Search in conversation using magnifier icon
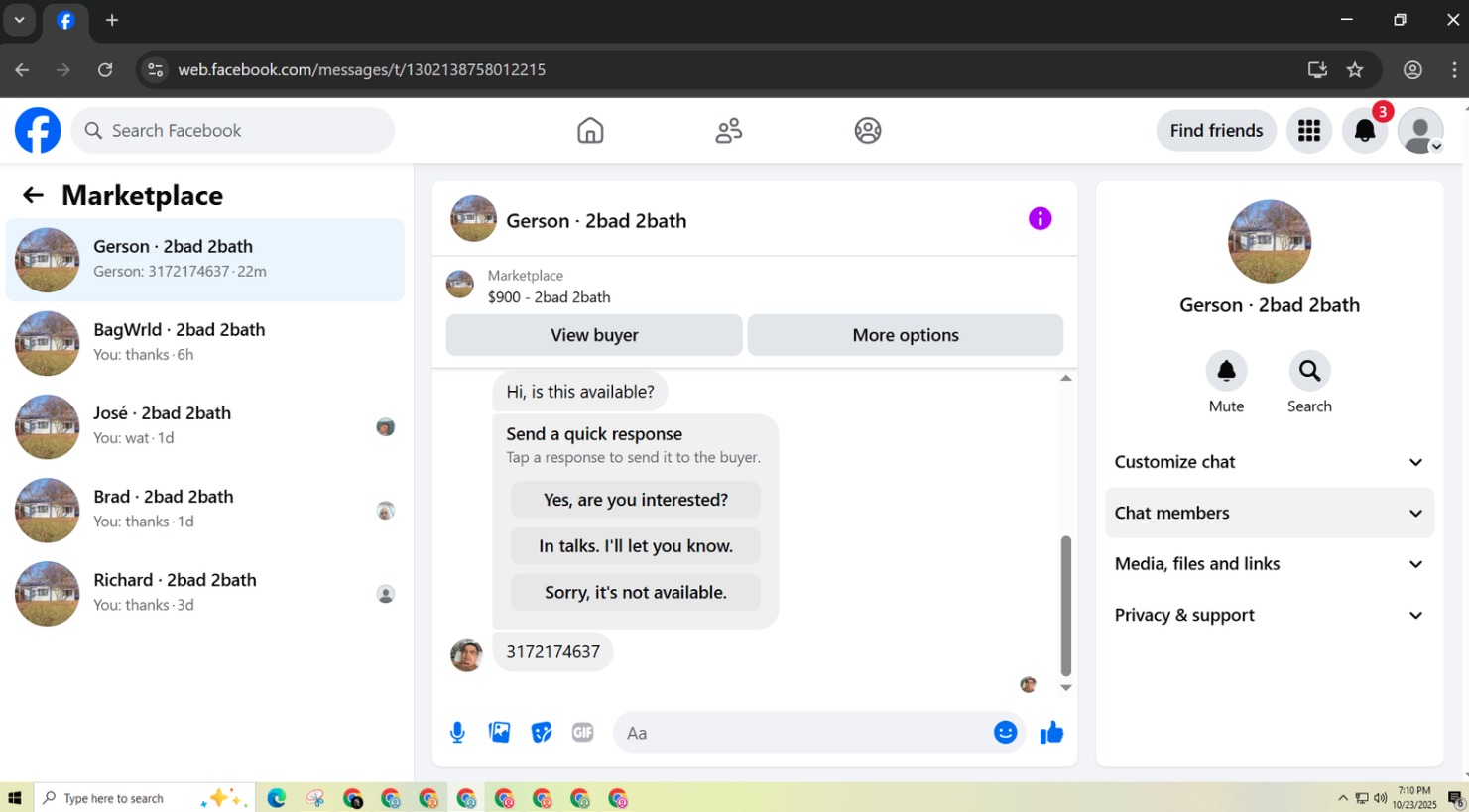This screenshot has width=1469, height=812. 1309,371
